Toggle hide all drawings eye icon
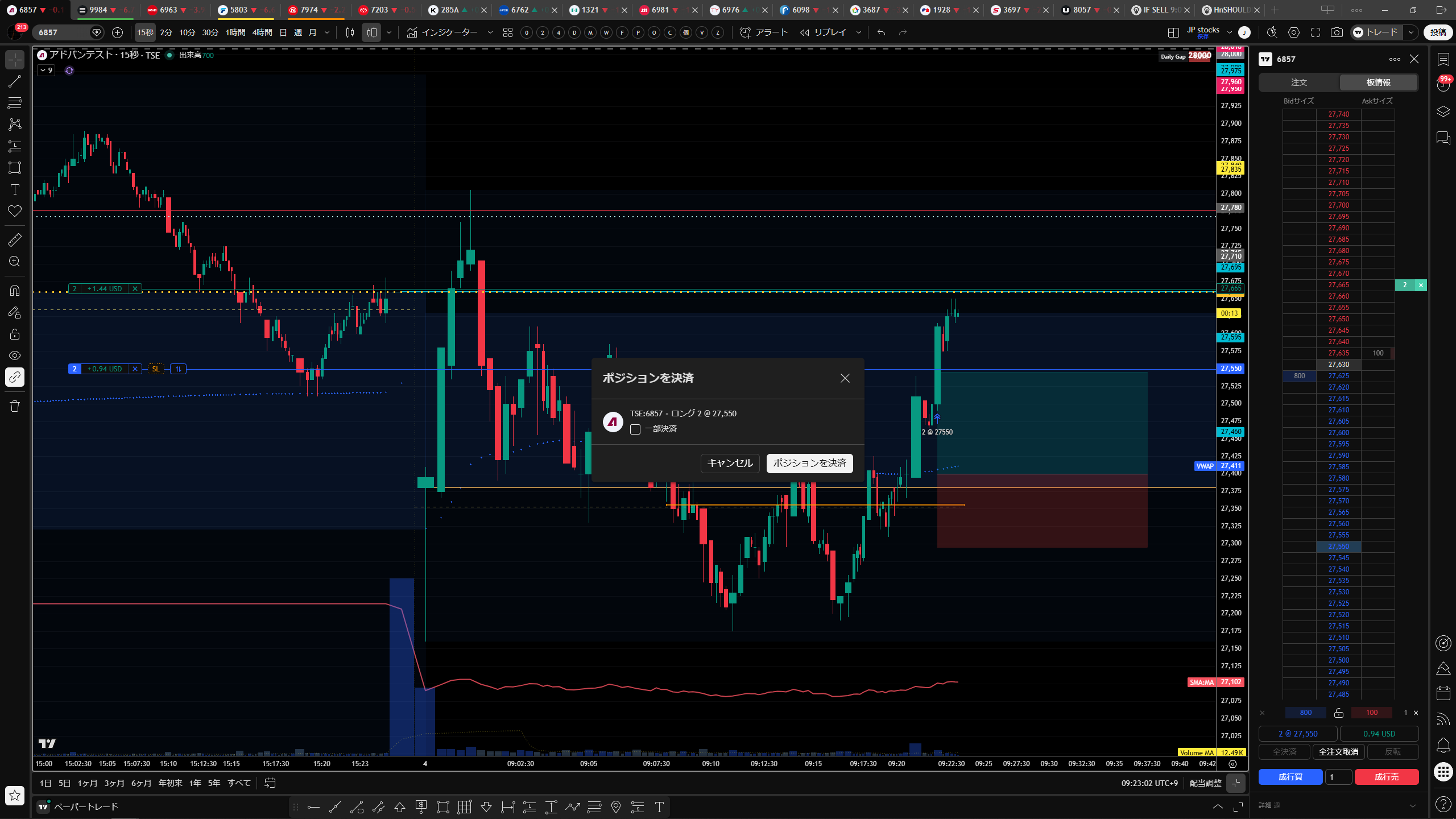The height and width of the screenshot is (819, 1456). (x=15, y=355)
